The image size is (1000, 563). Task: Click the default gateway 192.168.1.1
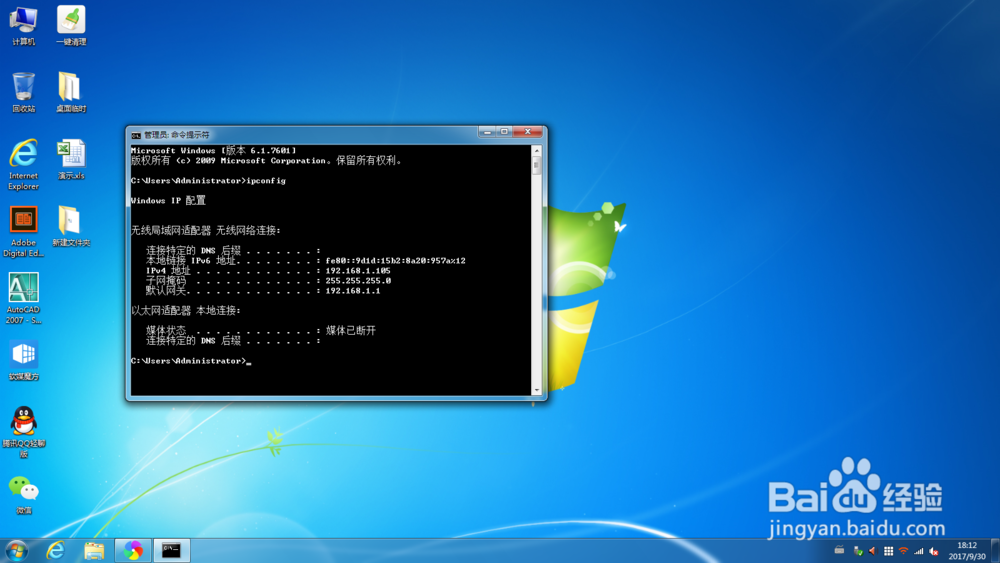tap(353, 291)
